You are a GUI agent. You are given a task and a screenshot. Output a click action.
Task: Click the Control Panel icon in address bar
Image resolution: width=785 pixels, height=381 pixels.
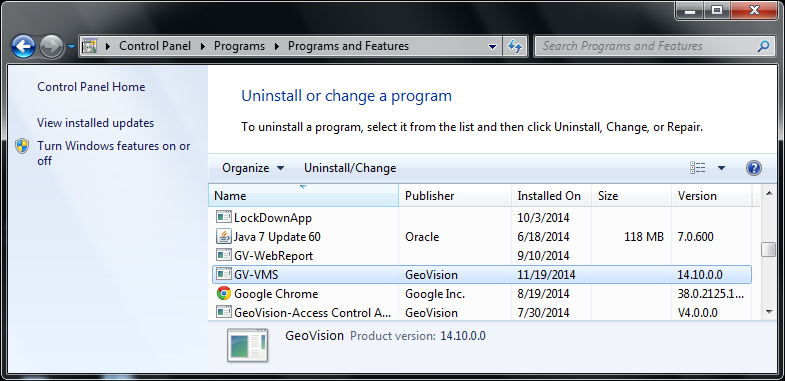coord(89,46)
